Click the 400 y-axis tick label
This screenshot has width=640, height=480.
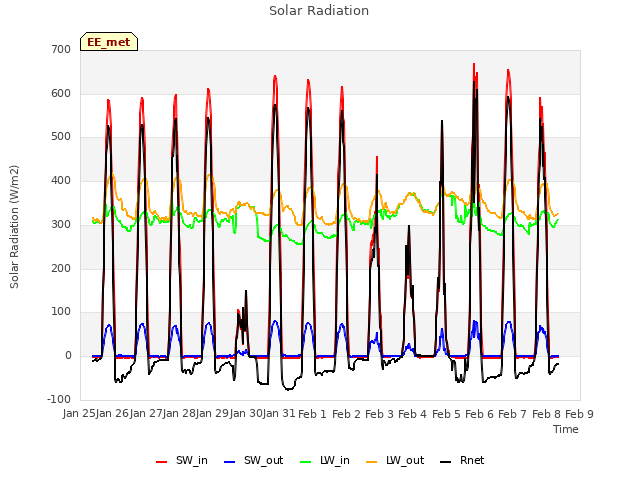(61, 180)
